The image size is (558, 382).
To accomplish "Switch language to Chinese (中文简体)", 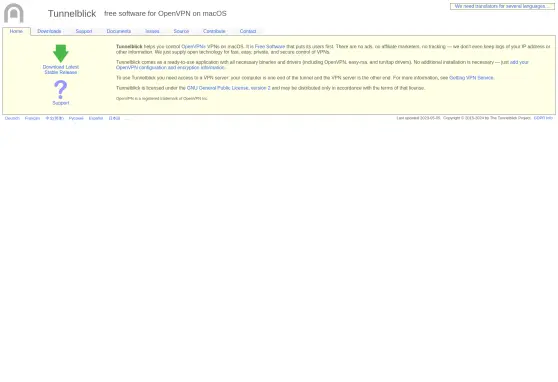I will [54, 118].
